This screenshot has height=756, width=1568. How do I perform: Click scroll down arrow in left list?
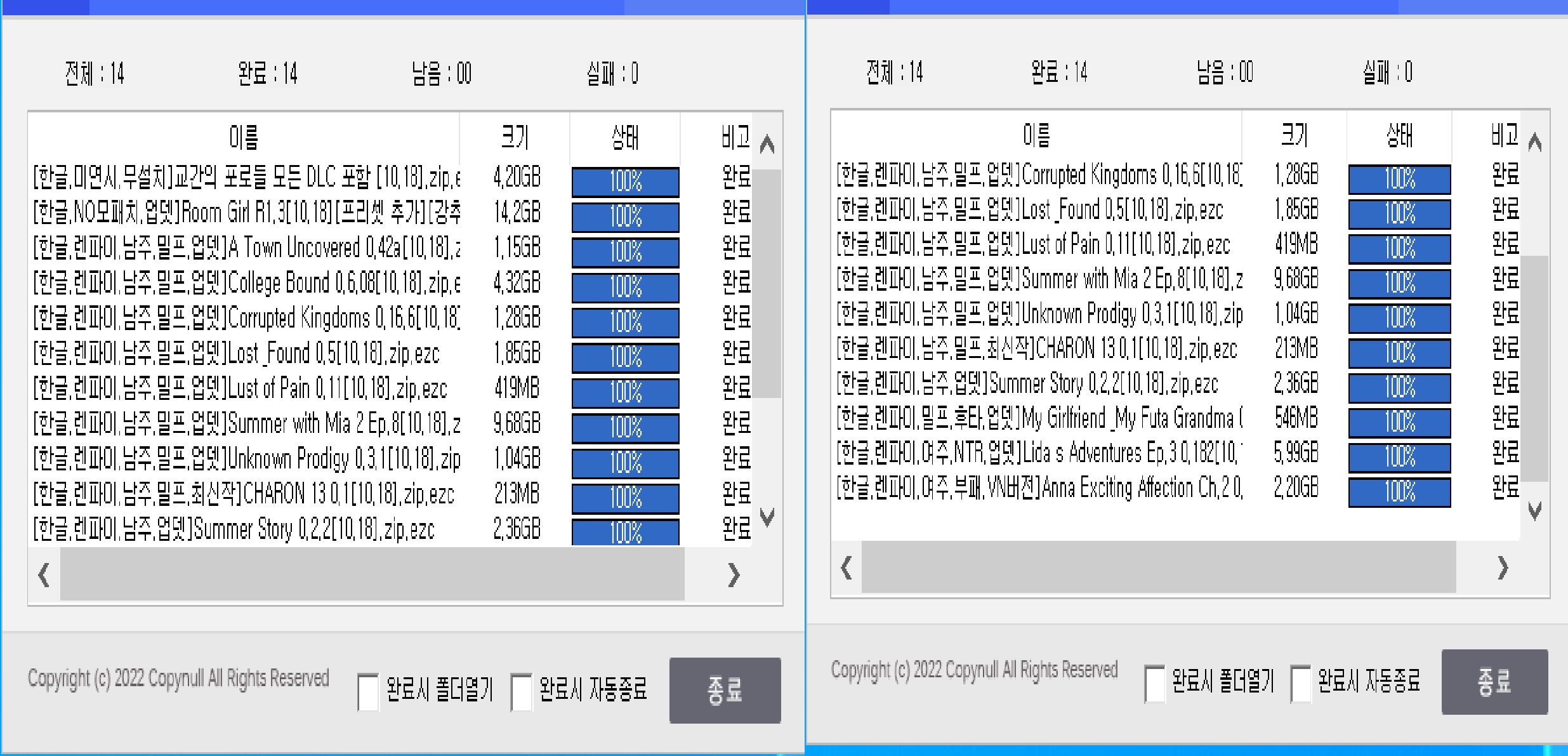pos(767,517)
